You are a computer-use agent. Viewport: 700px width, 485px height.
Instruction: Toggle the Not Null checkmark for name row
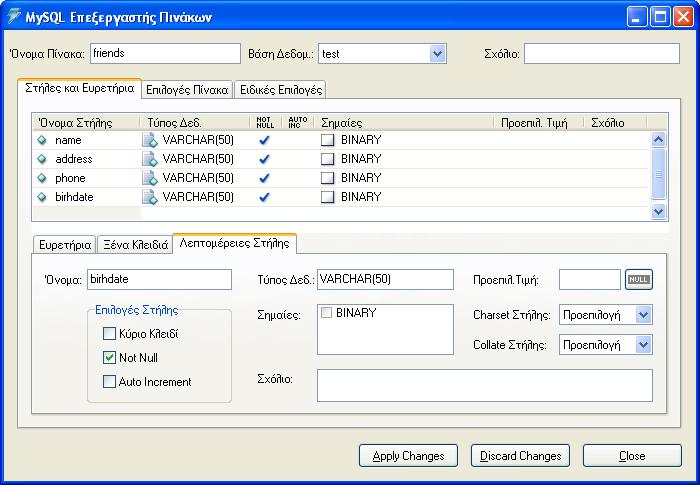(264, 140)
